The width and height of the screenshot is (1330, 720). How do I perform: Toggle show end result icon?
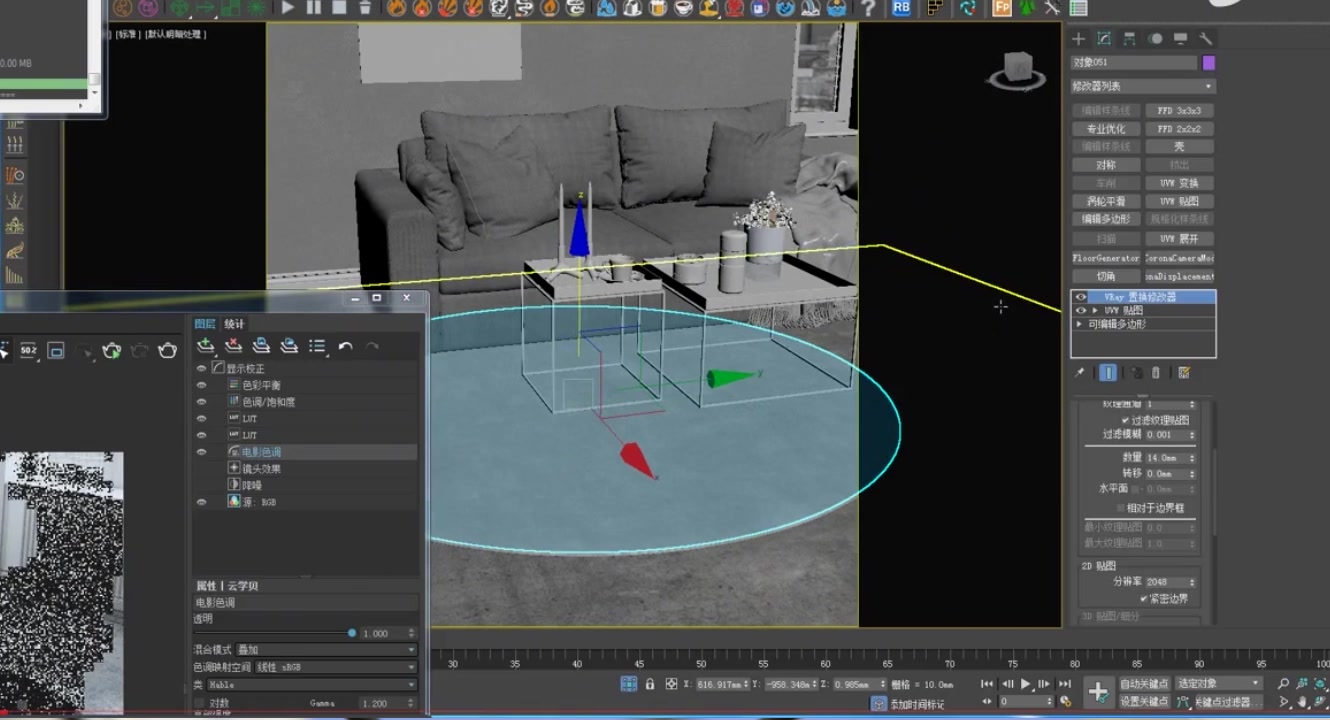[x=1108, y=372]
